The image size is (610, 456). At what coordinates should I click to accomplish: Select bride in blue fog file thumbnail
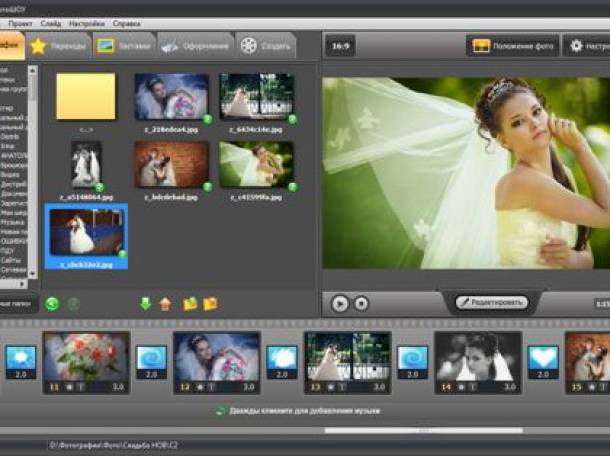click(x=172, y=97)
